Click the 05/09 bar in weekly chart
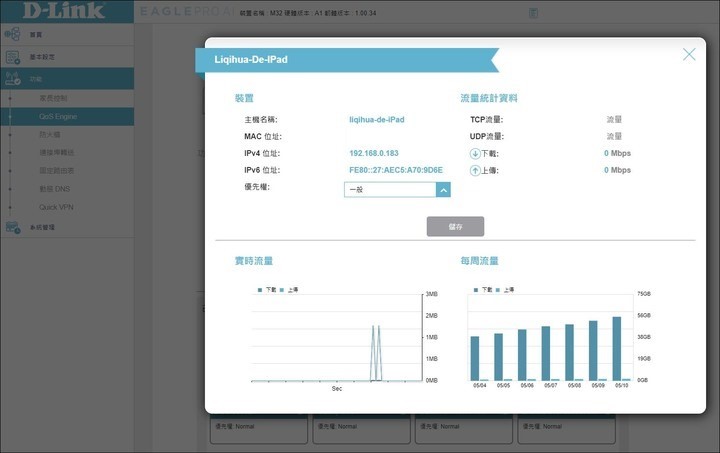Screen dimensions: 720x453 click(x=593, y=351)
